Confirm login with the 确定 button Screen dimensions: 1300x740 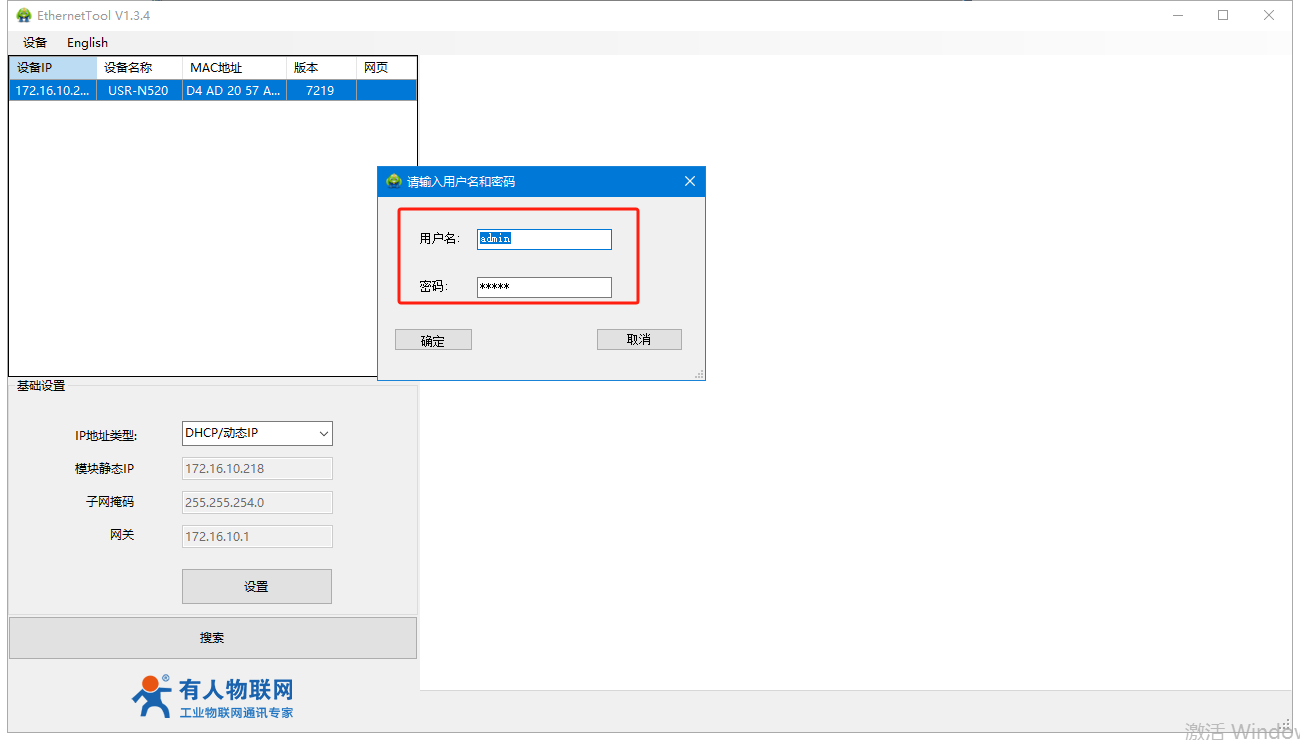click(433, 340)
